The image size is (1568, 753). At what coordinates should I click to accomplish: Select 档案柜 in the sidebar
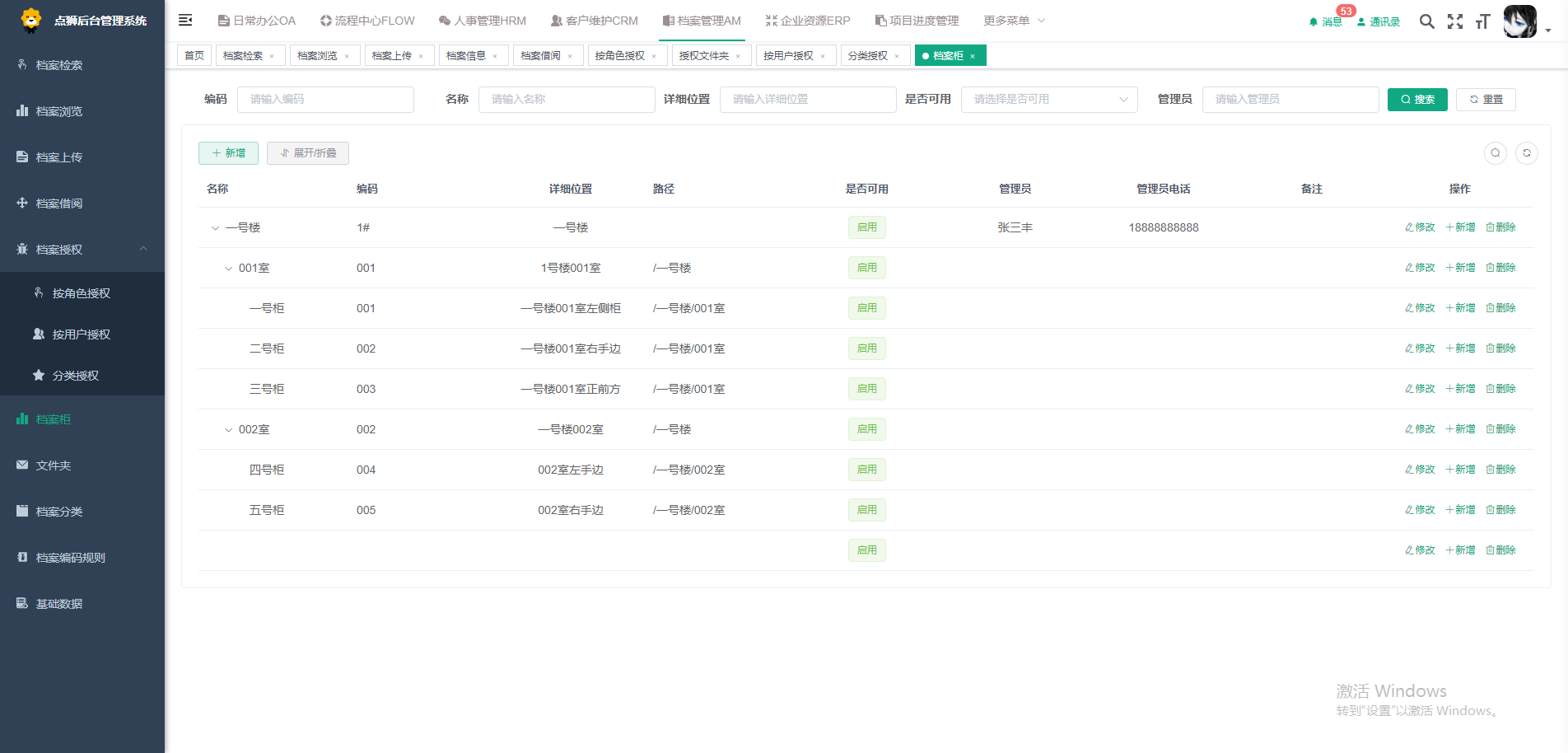(82, 419)
